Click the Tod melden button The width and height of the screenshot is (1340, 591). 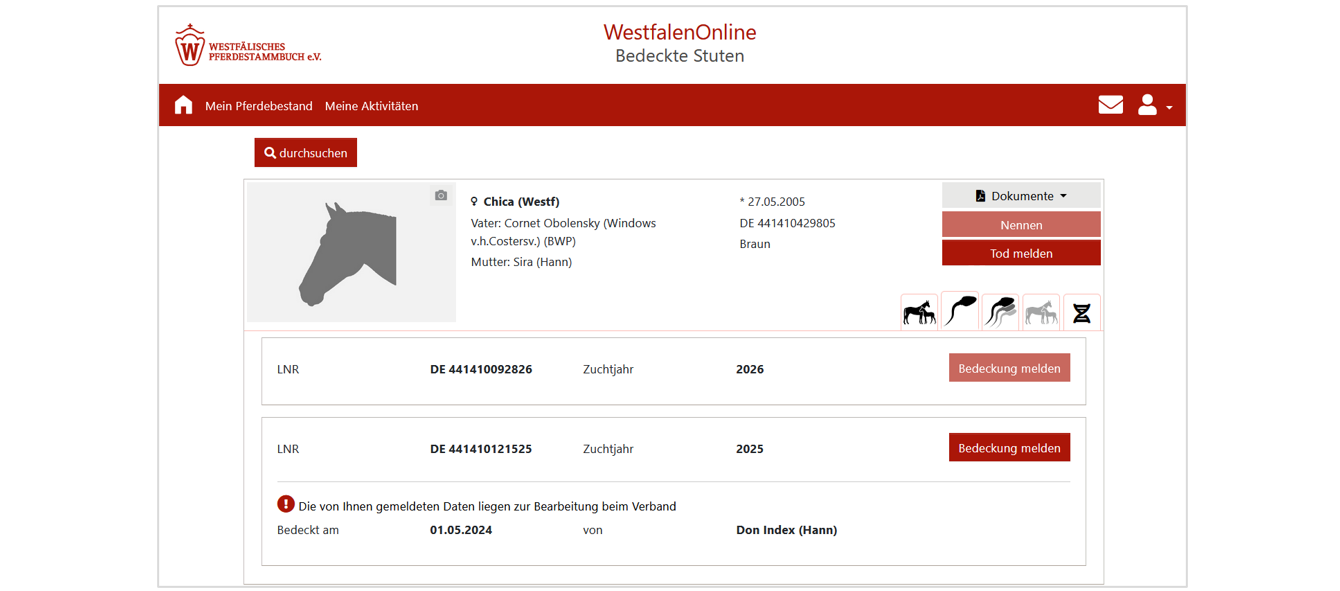pyautogui.click(x=1021, y=253)
